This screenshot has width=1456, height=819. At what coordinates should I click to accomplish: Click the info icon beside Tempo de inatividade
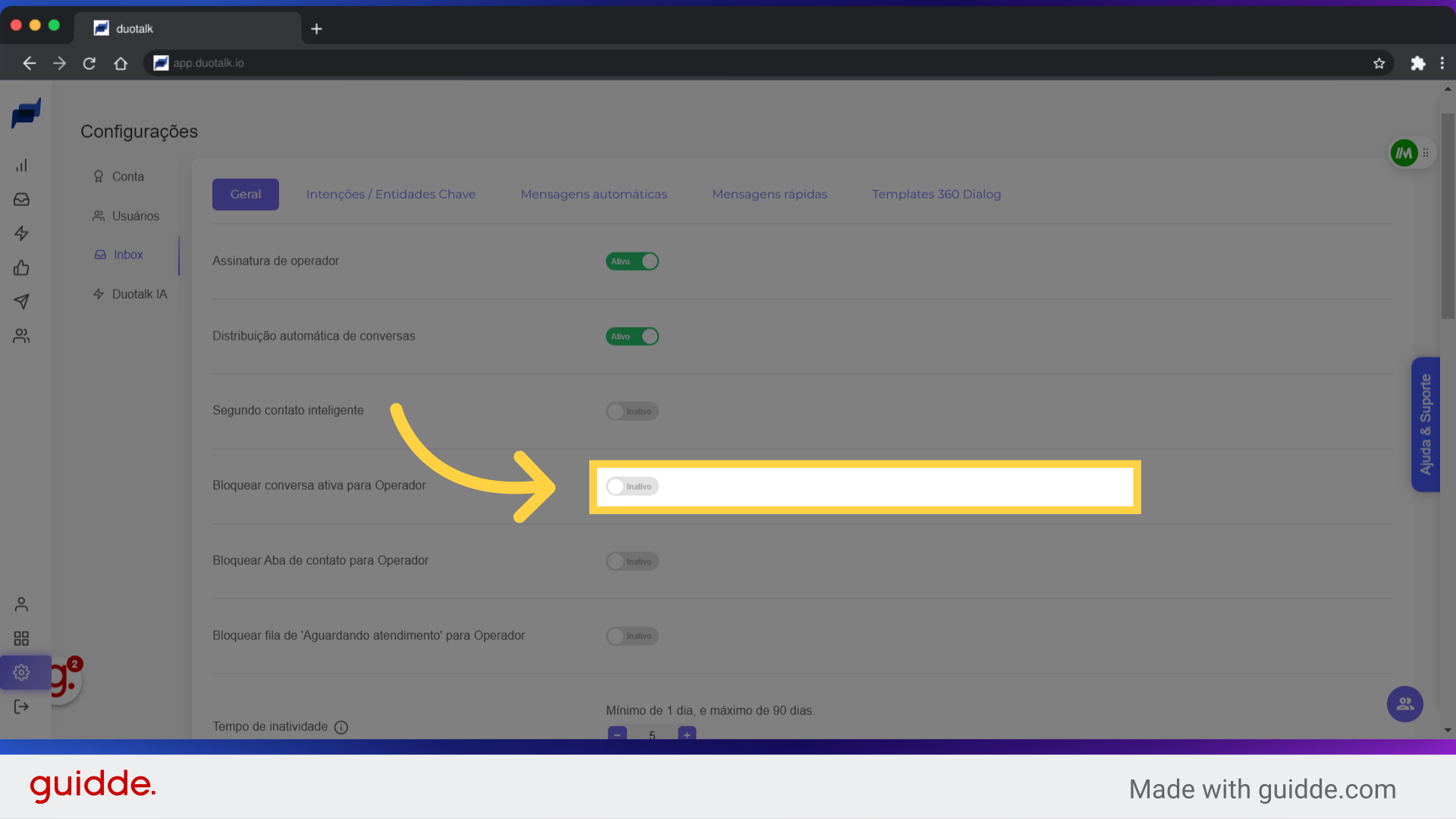[x=341, y=727]
